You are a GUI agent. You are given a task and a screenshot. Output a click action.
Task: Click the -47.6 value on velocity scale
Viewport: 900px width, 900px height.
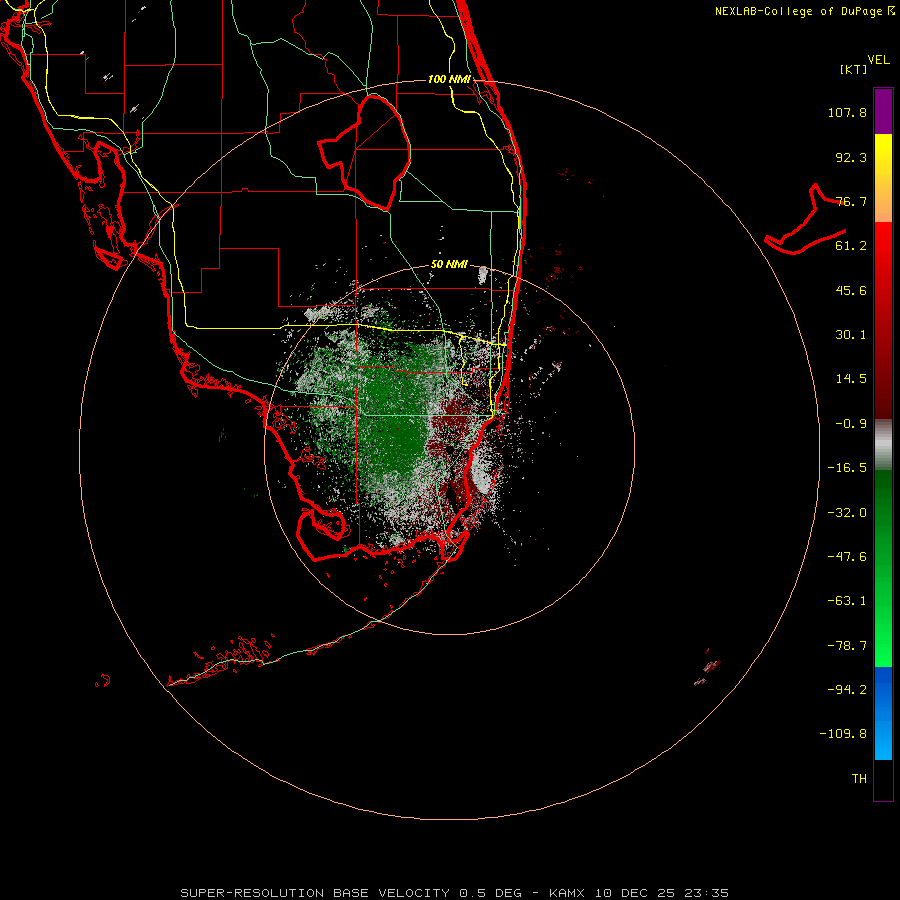(x=847, y=557)
